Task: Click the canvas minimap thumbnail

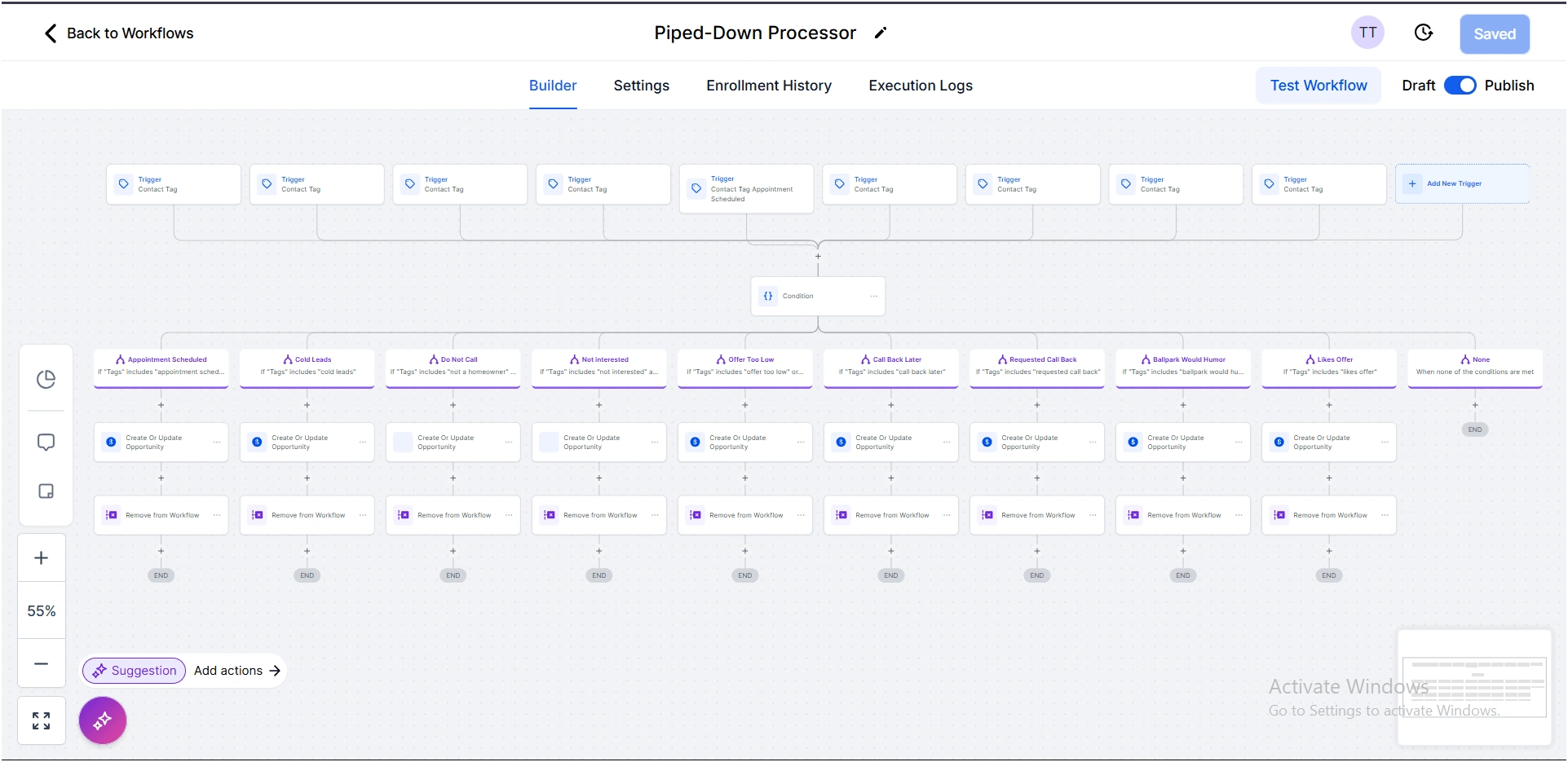Action: (x=1474, y=687)
